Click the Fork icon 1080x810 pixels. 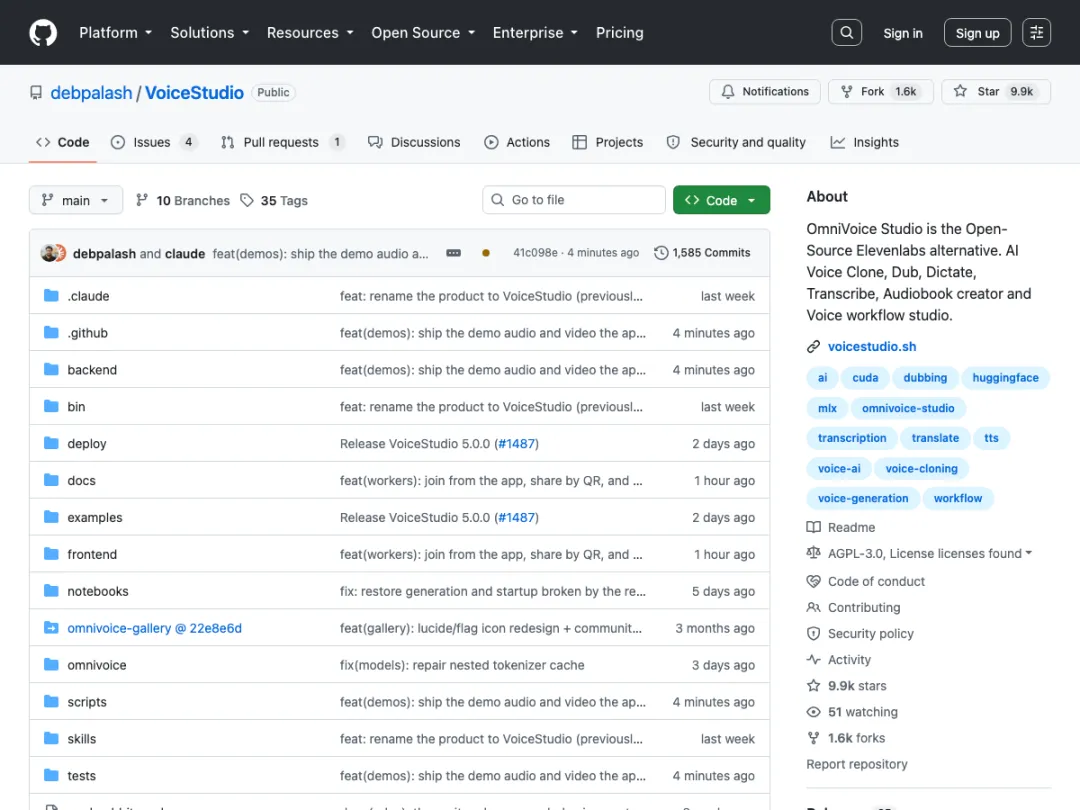(x=847, y=92)
